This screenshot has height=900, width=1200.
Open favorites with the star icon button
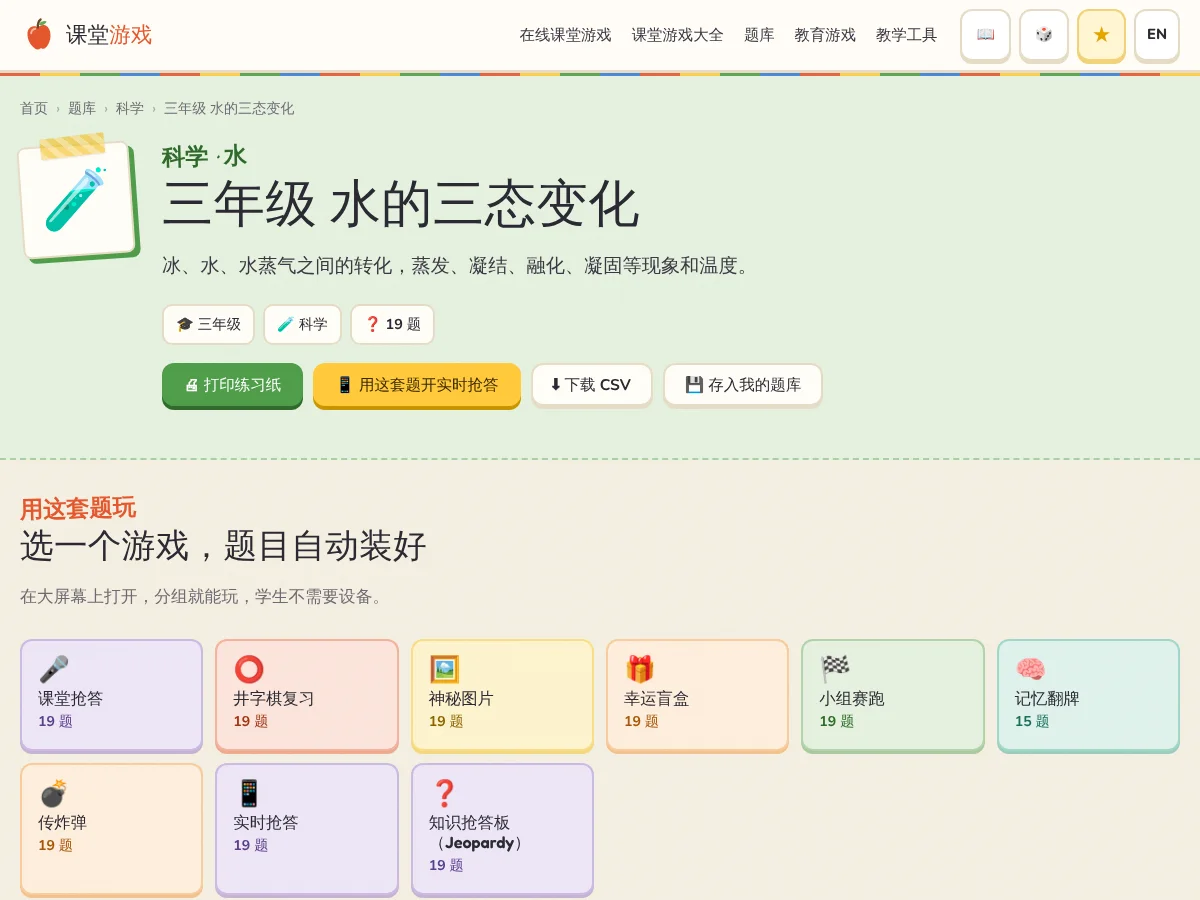1101,35
